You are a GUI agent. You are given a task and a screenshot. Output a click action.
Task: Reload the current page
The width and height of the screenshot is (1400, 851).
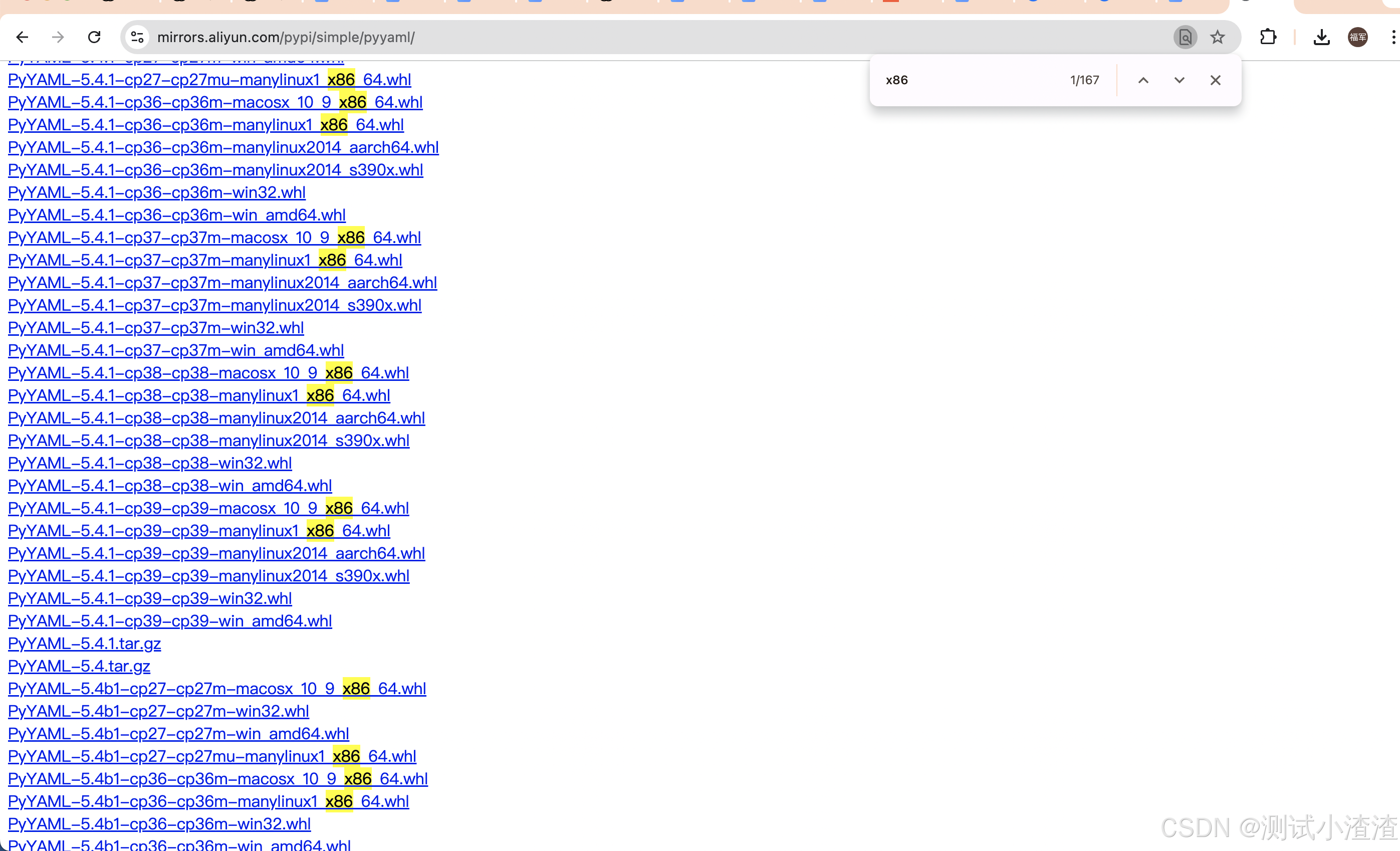pos(94,38)
